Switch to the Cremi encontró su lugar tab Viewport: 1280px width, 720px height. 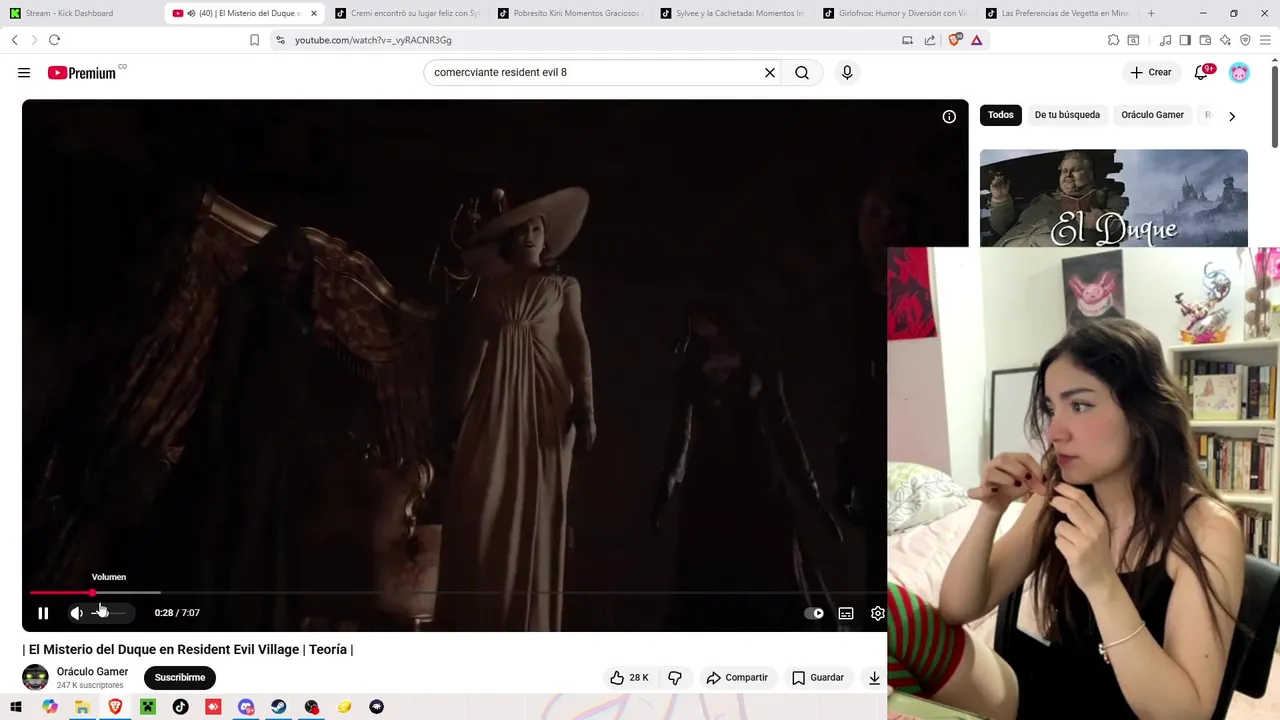[407, 13]
